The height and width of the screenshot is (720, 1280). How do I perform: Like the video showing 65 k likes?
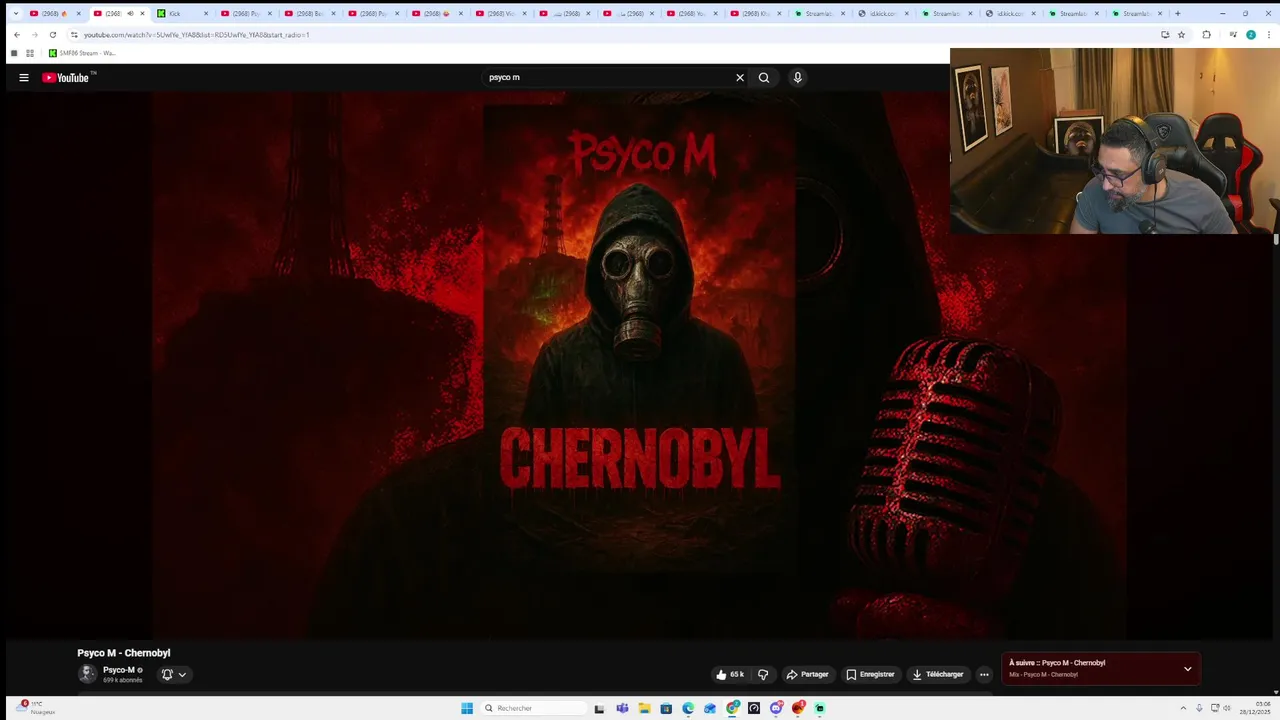point(730,674)
